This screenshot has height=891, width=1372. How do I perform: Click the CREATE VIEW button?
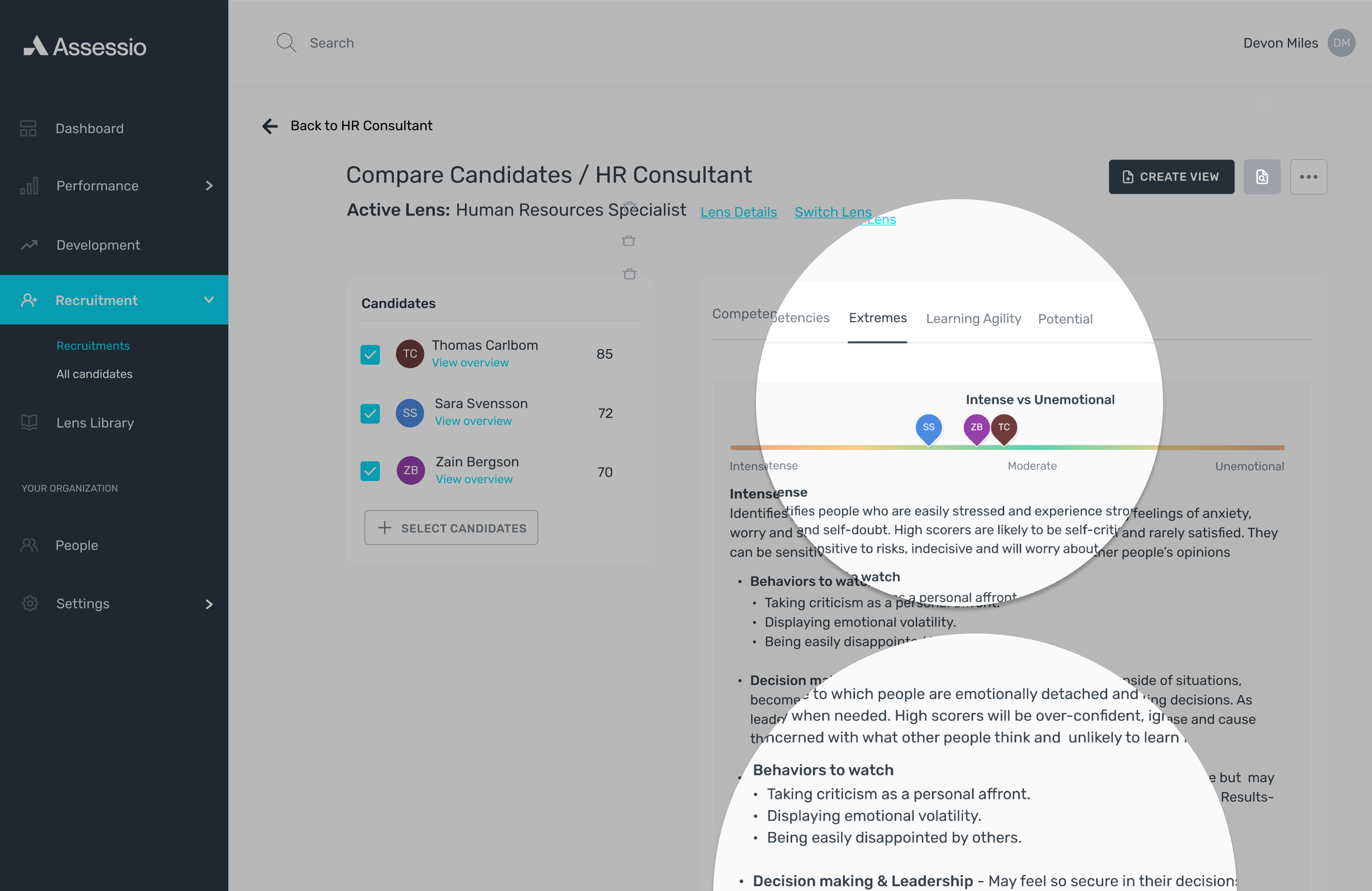(x=1171, y=177)
